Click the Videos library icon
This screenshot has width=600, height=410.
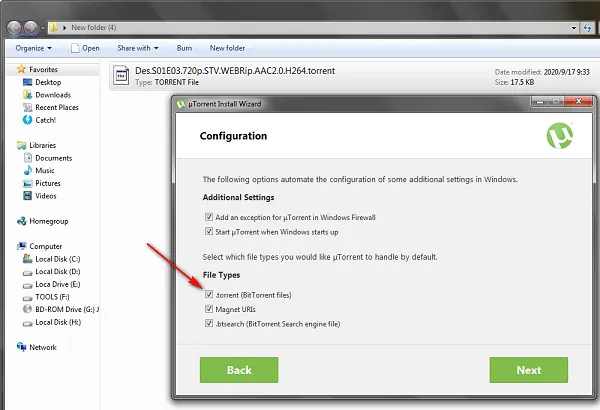tap(28, 196)
